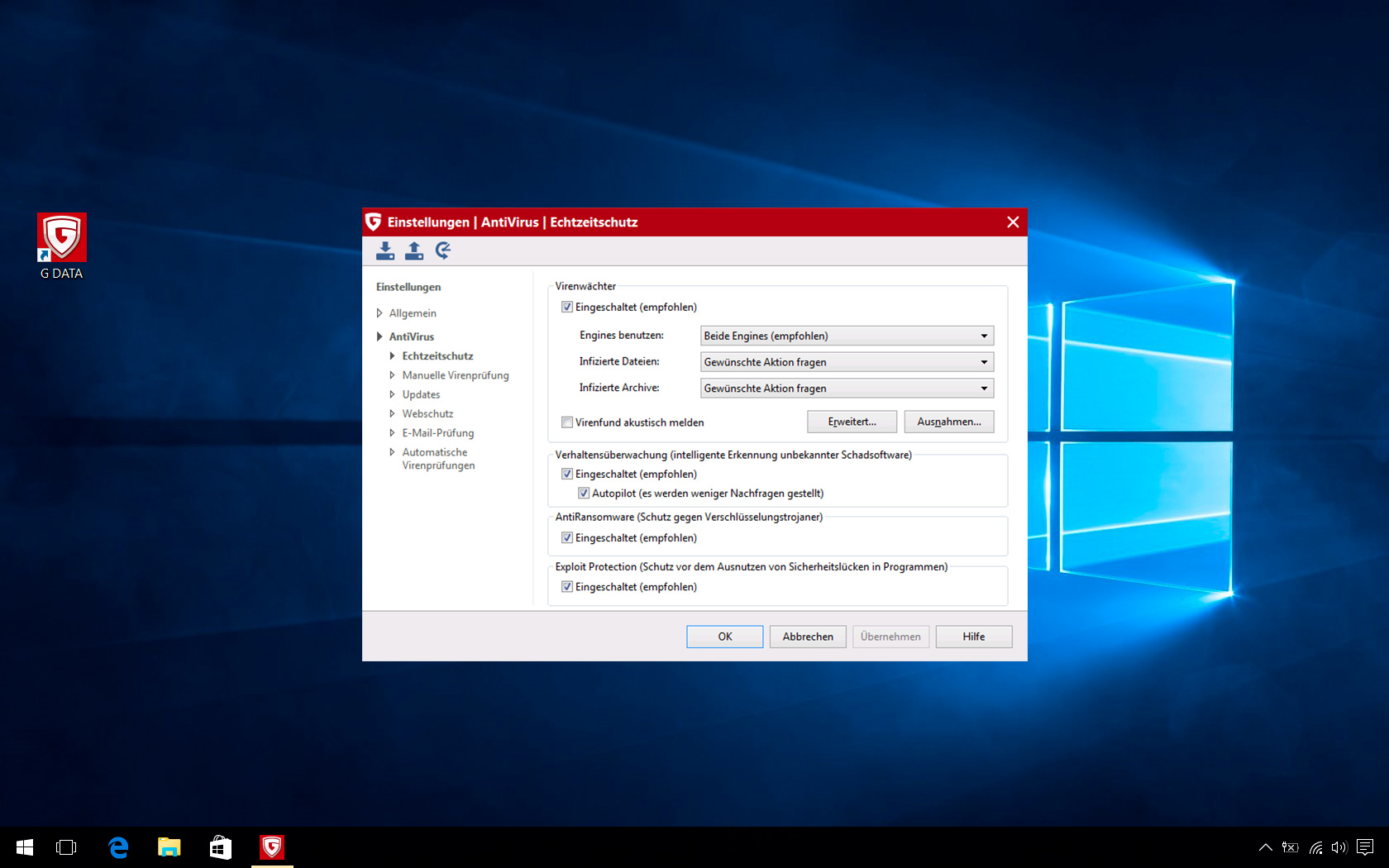Open Infizierte Dateien dropdown
This screenshot has height=868, width=1389.
[x=847, y=362]
